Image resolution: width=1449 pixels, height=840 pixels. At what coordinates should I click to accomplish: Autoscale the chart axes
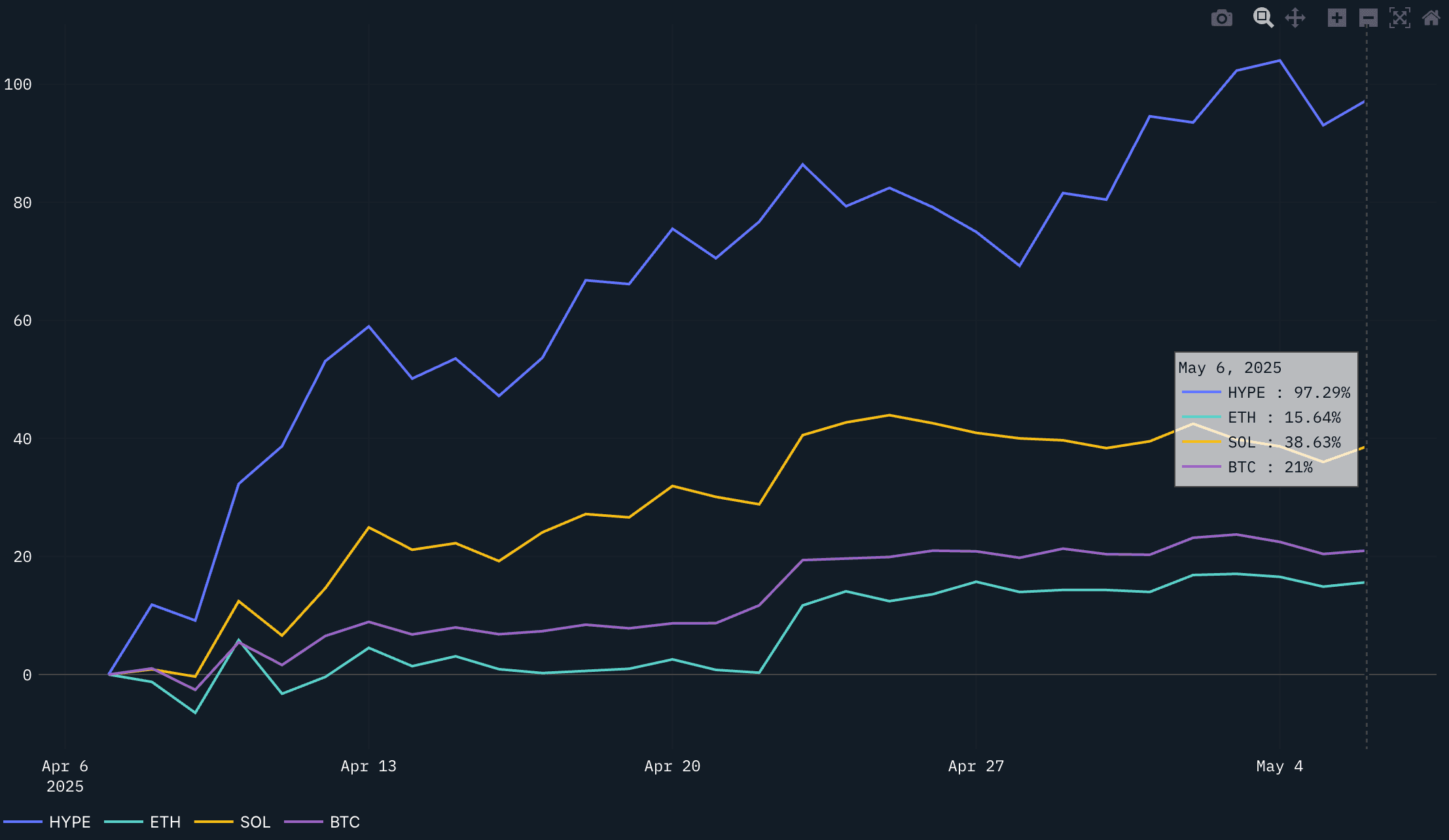pos(1400,18)
